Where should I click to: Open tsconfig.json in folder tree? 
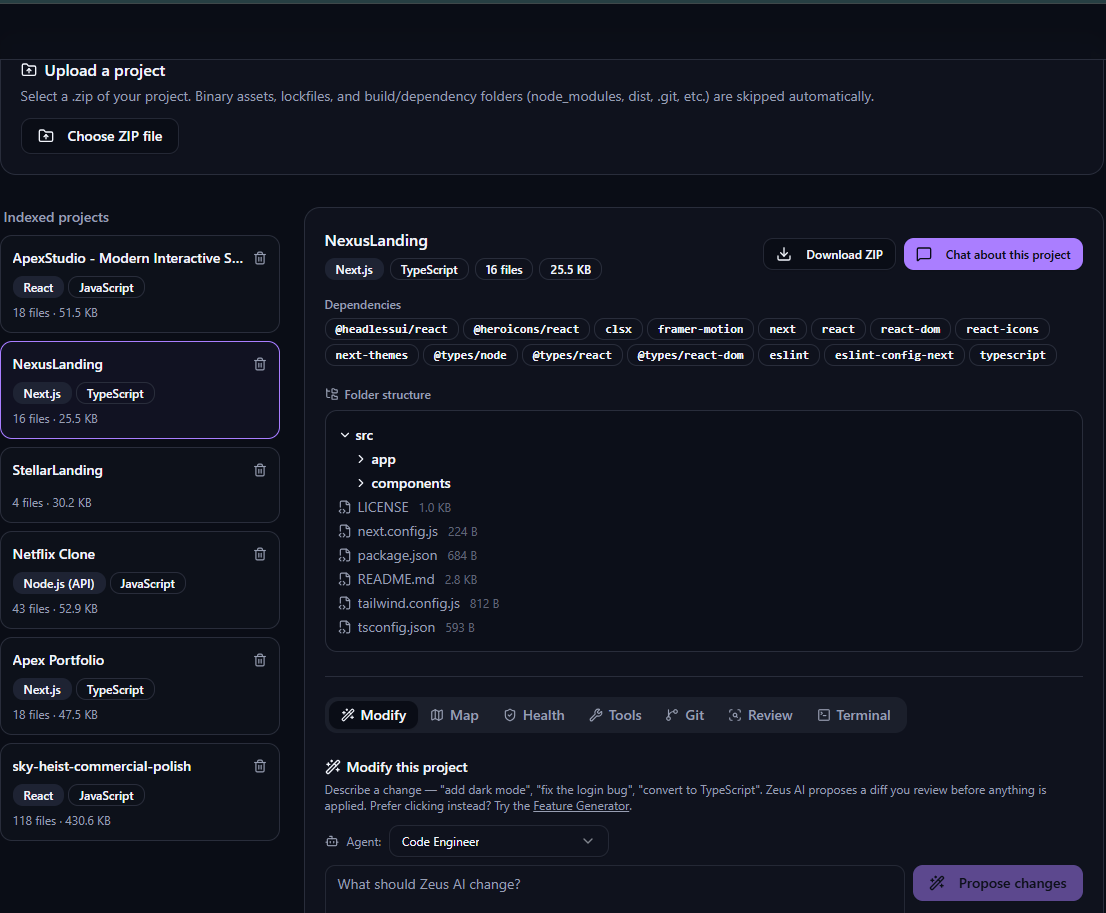396,627
